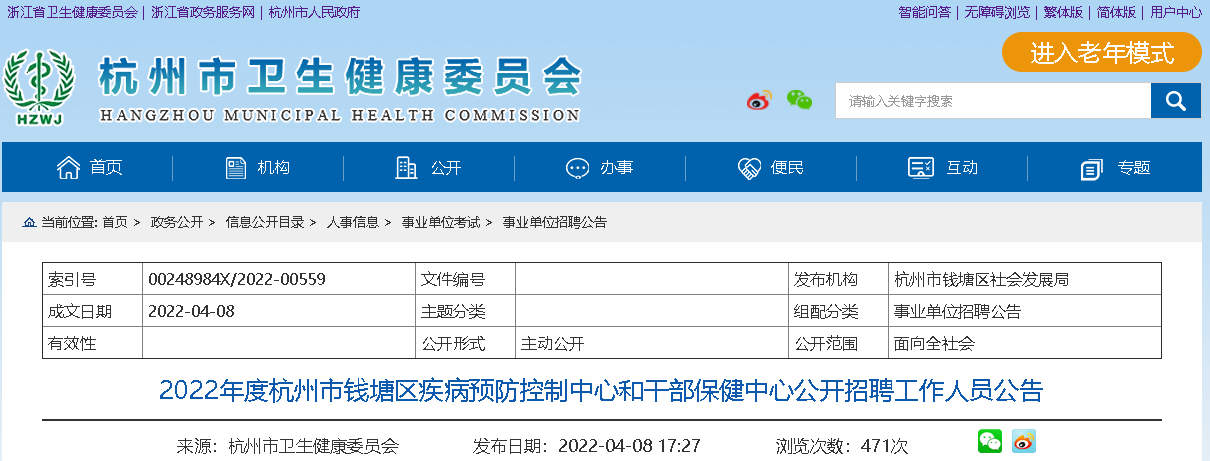The image size is (1210, 461).
Task: Click 智能问答 link
Action: click(x=925, y=12)
